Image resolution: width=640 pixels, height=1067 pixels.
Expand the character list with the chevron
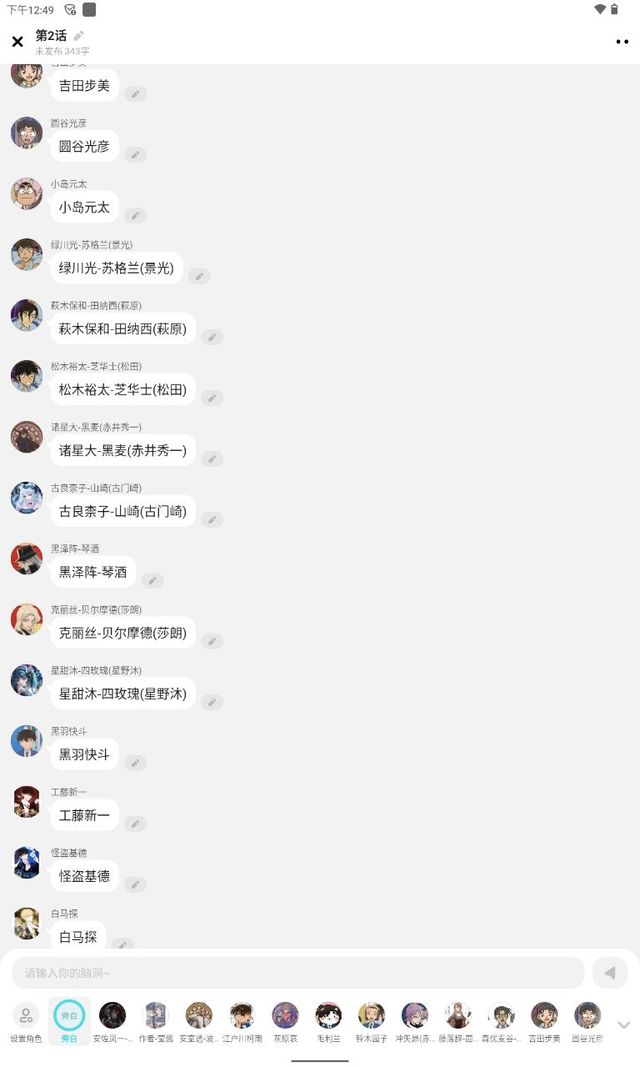[x=623, y=1024]
